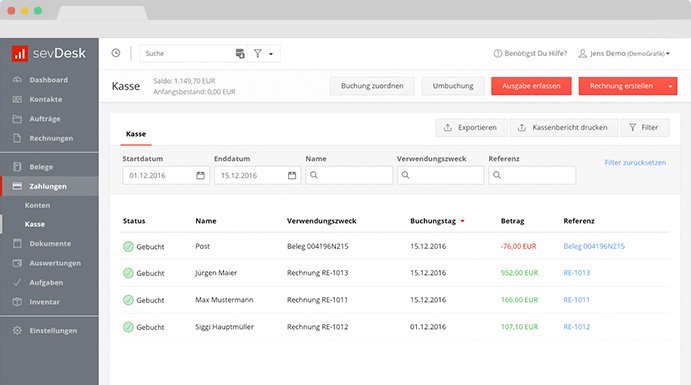Expand the search filter dropdown arrow
Image resolution: width=691 pixels, height=385 pixels.
(271, 54)
